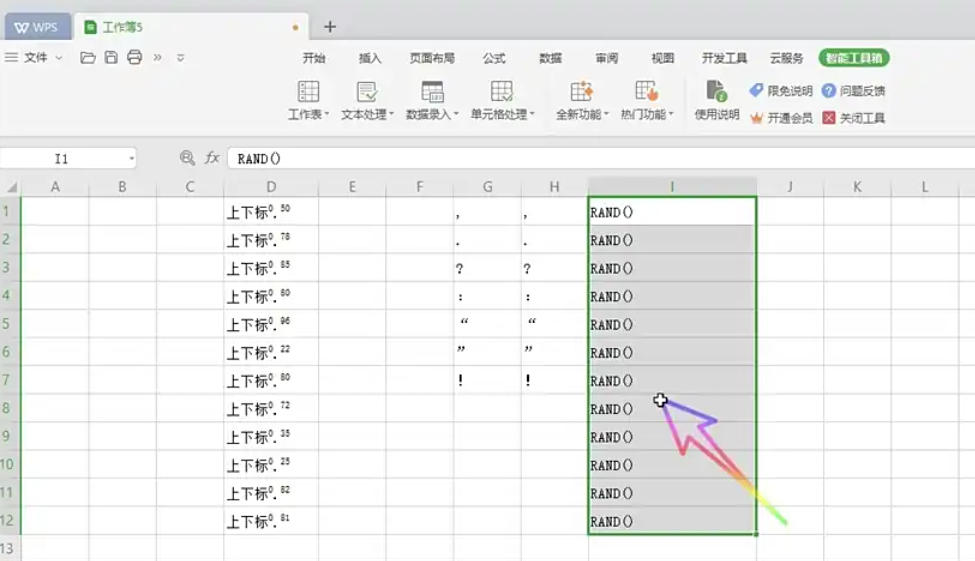Switch to the 开始 ribbon tab
The width and height of the screenshot is (975, 561).
coord(313,58)
